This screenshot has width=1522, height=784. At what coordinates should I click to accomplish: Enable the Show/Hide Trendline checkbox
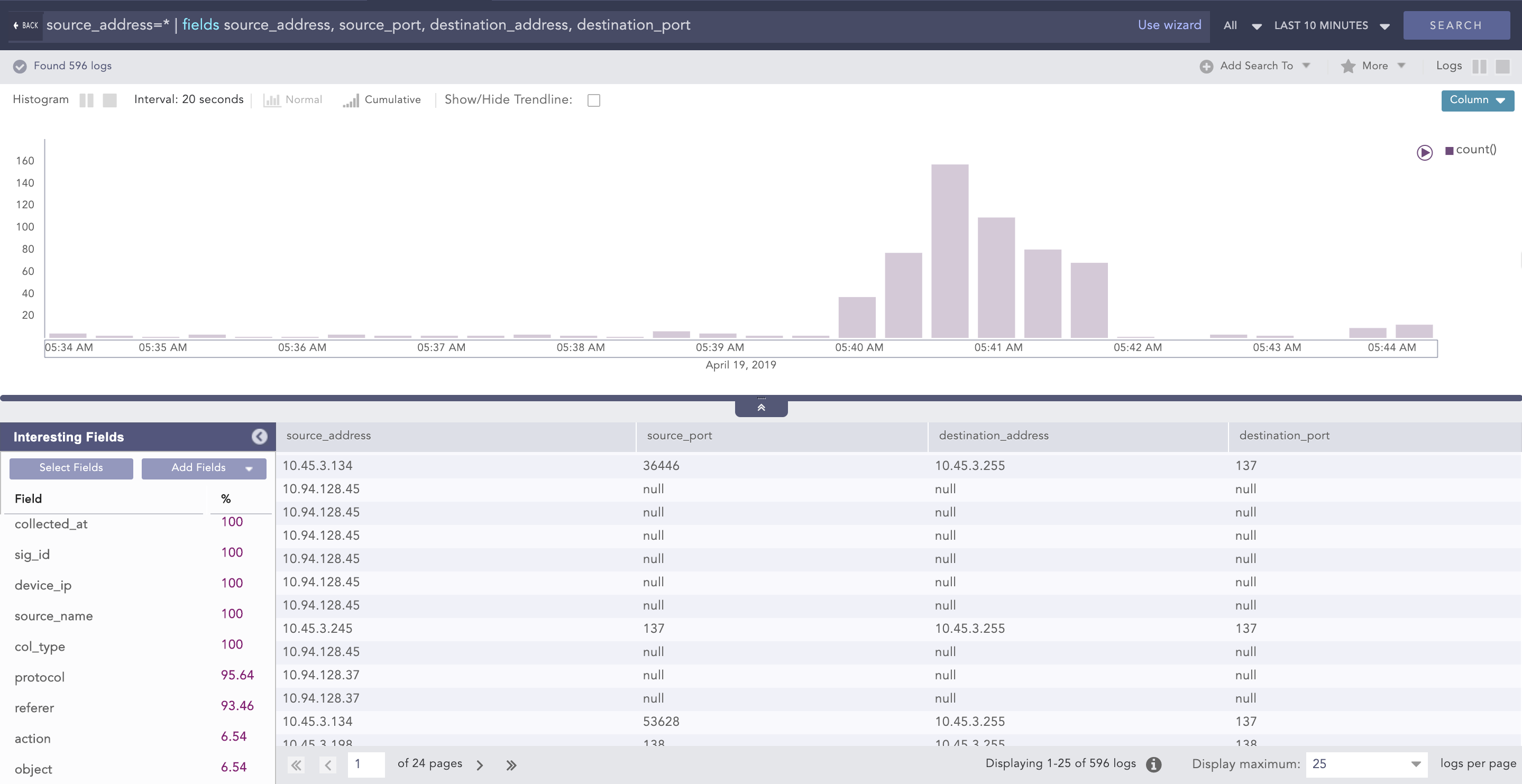(594, 100)
